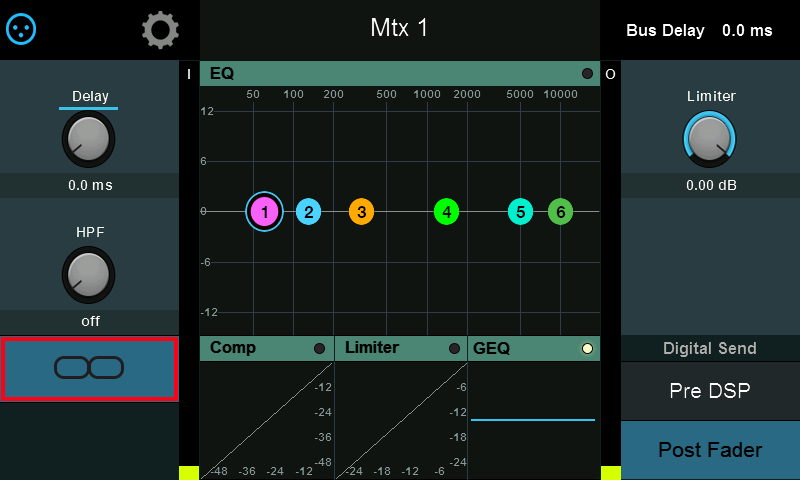Adjust the Limiter knob on right panel
This screenshot has width=800, height=480.
[710, 139]
